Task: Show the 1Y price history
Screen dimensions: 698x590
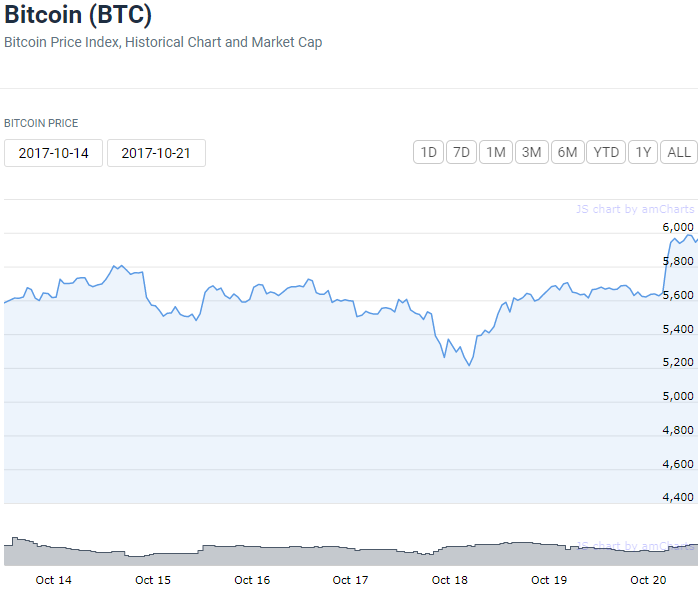Action: [643, 152]
